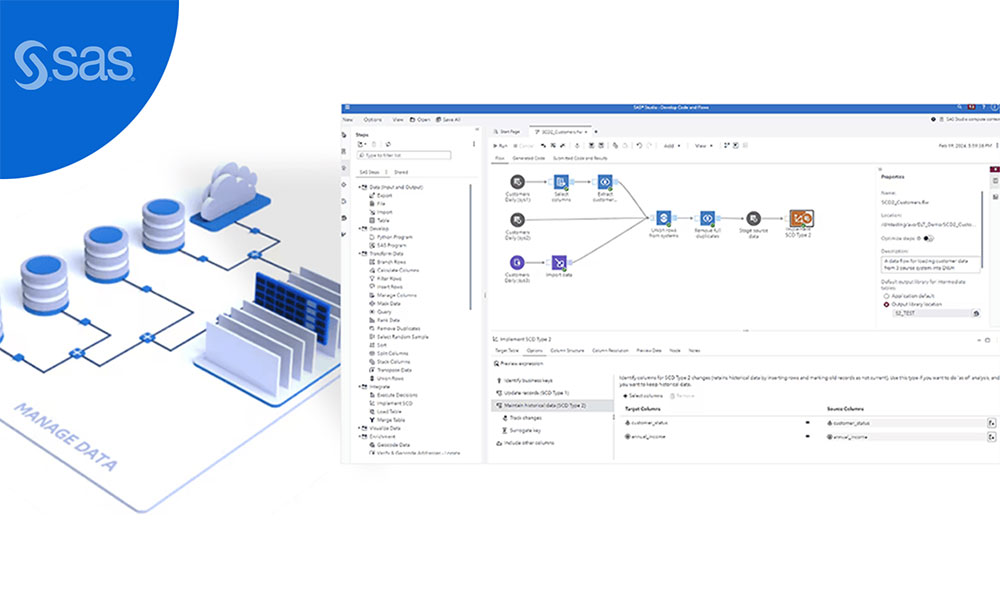The height and width of the screenshot is (600, 1000).
Task: Open the Add dropdown in the flow toolbar
Action: [672, 146]
